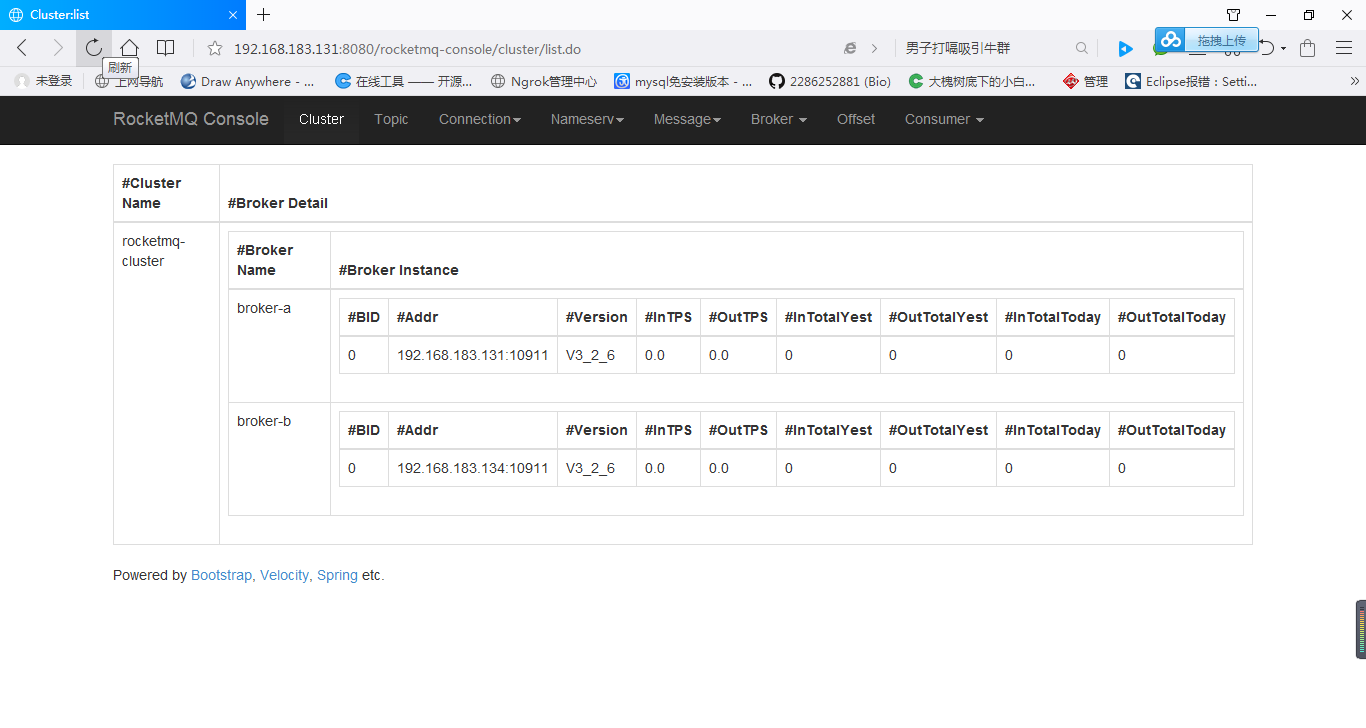Open the Draw Anywhere bookmark
Viewport: 1366px width, 728px height.
click(x=247, y=81)
